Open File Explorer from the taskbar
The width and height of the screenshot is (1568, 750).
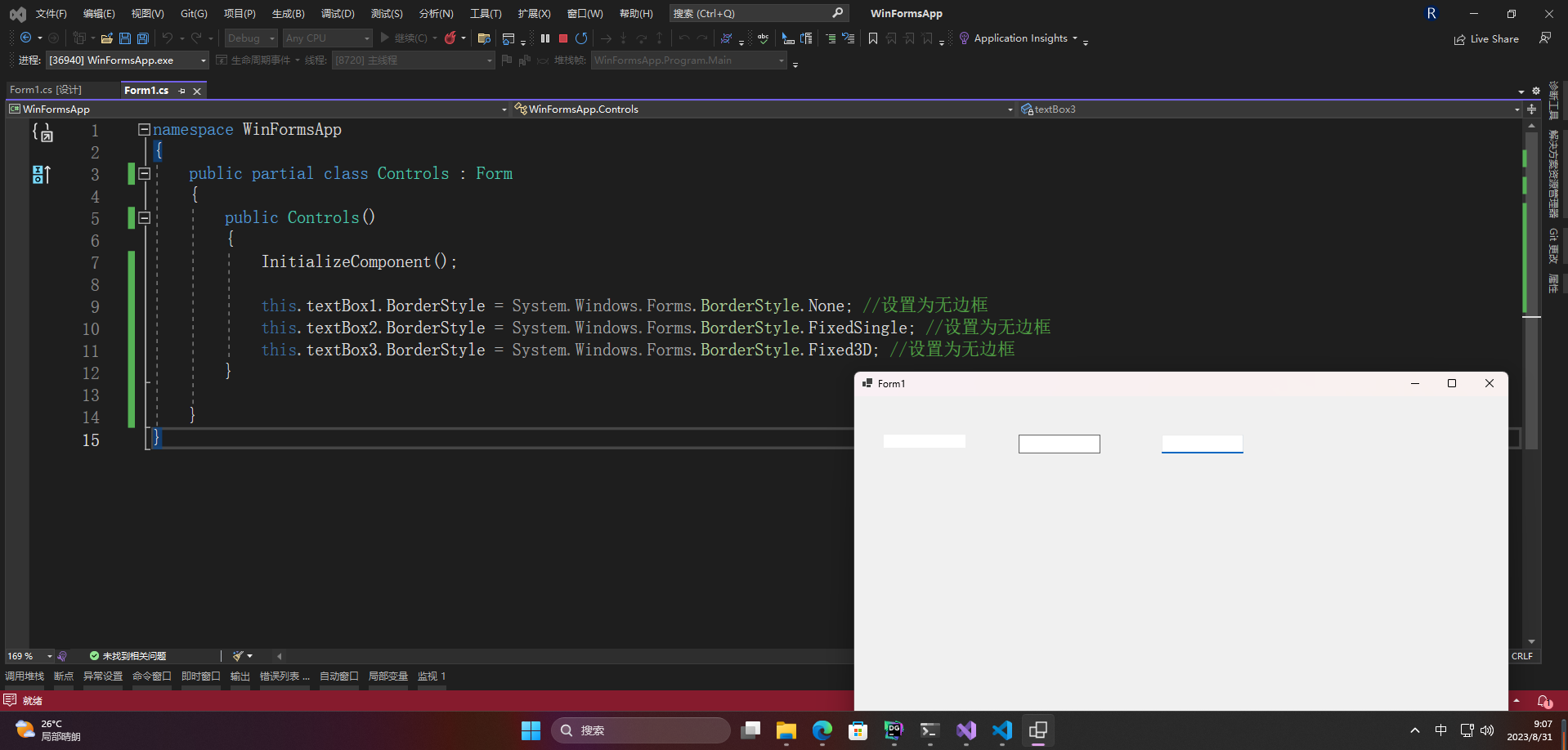pos(786,730)
